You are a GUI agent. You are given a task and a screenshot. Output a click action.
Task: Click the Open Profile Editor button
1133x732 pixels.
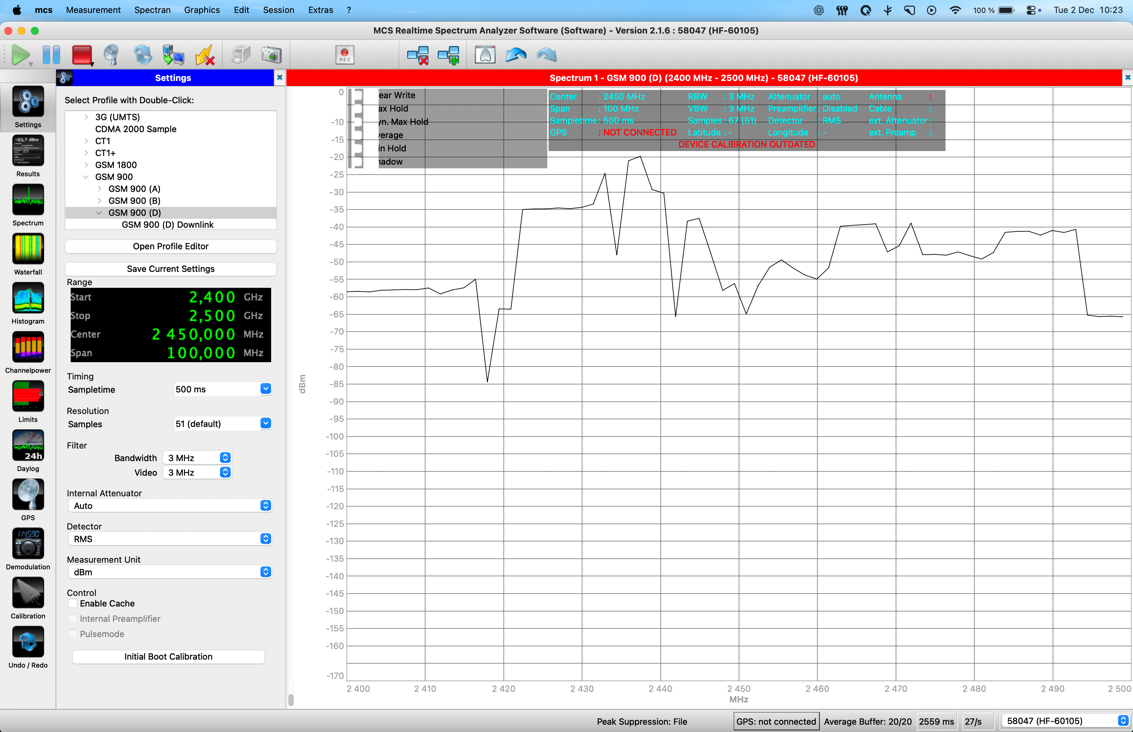tap(170, 246)
